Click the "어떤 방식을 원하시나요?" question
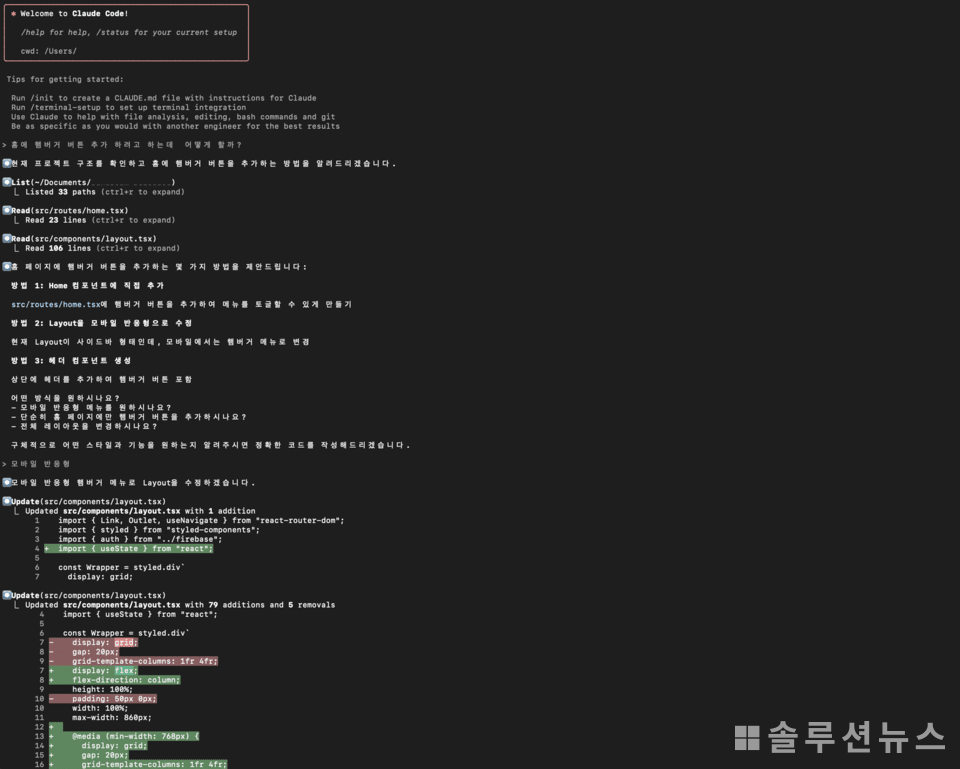The width and height of the screenshot is (960, 769). [65, 398]
